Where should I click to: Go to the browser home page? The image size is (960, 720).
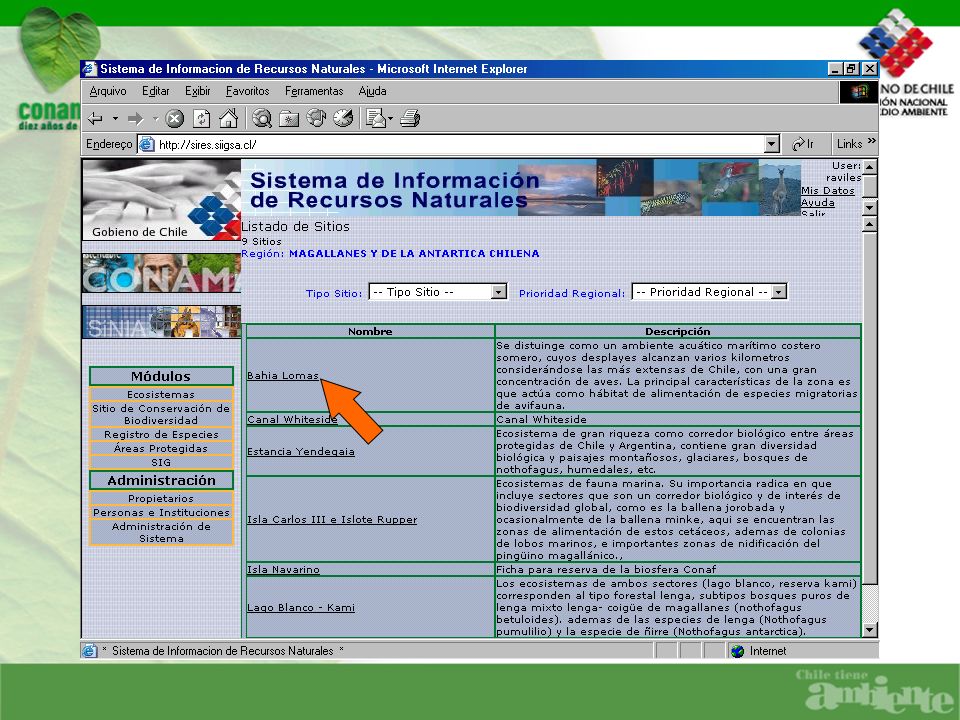[228, 118]
